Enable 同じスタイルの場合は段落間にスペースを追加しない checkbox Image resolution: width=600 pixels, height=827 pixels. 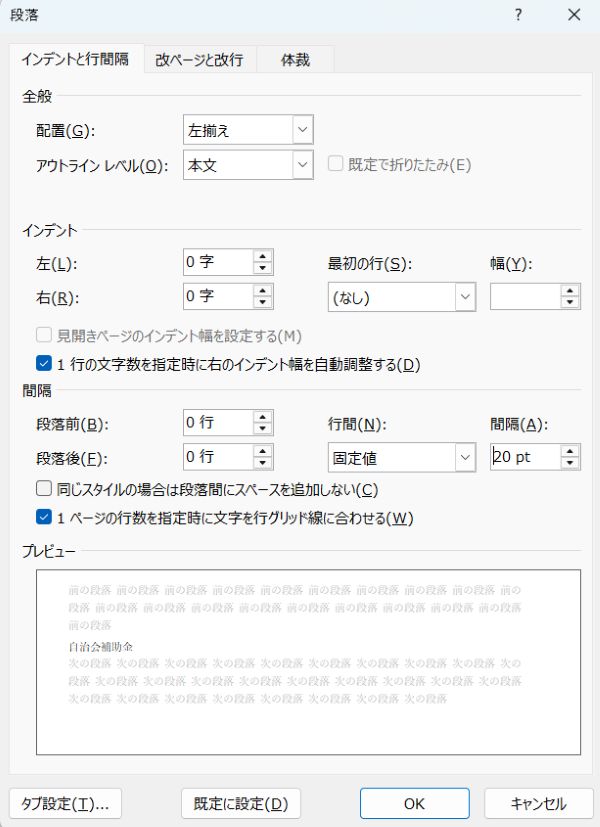pos(44,488)
